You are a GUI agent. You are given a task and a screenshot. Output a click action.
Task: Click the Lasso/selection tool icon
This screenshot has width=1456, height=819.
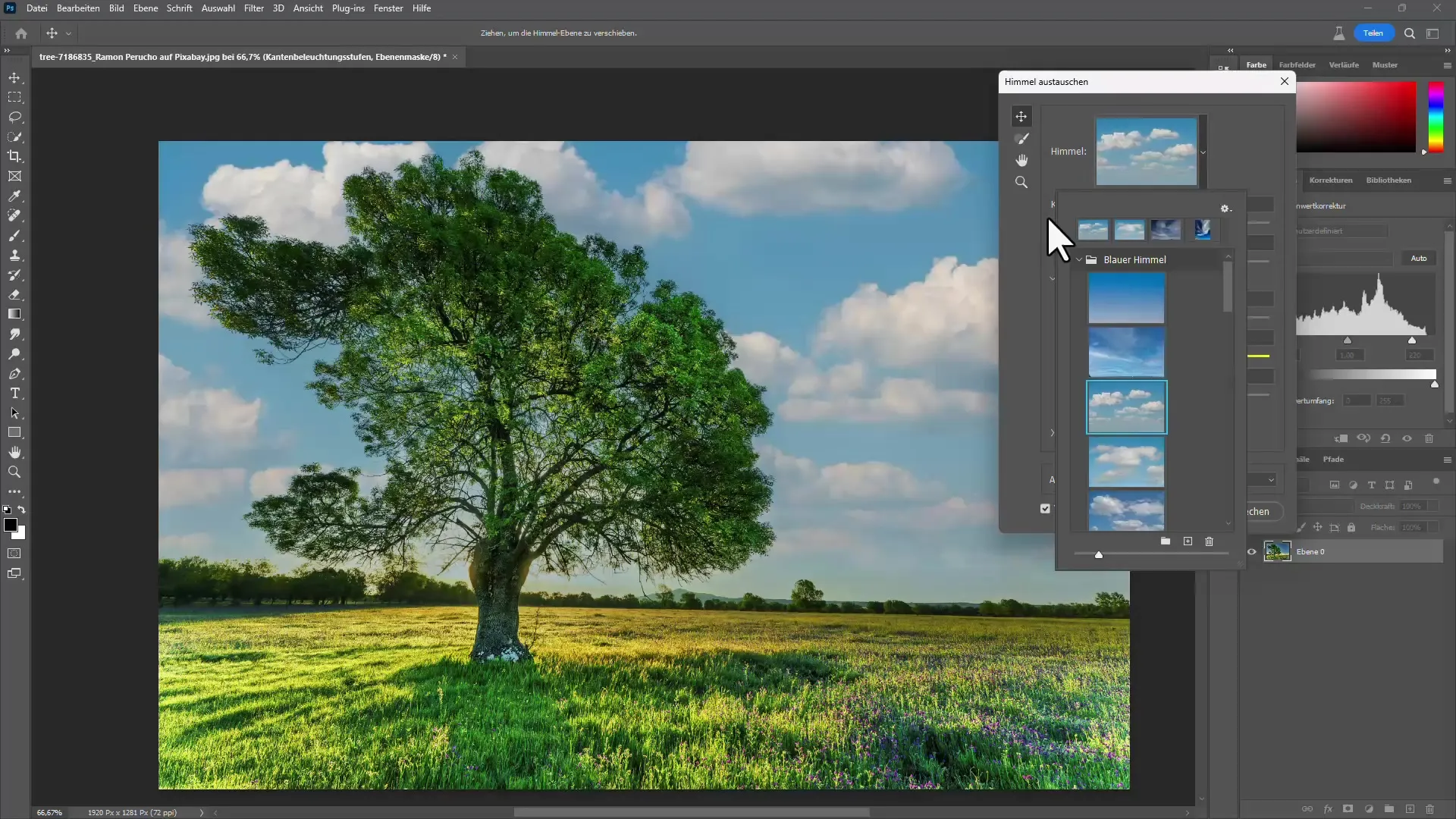click(x=15, y=117)
